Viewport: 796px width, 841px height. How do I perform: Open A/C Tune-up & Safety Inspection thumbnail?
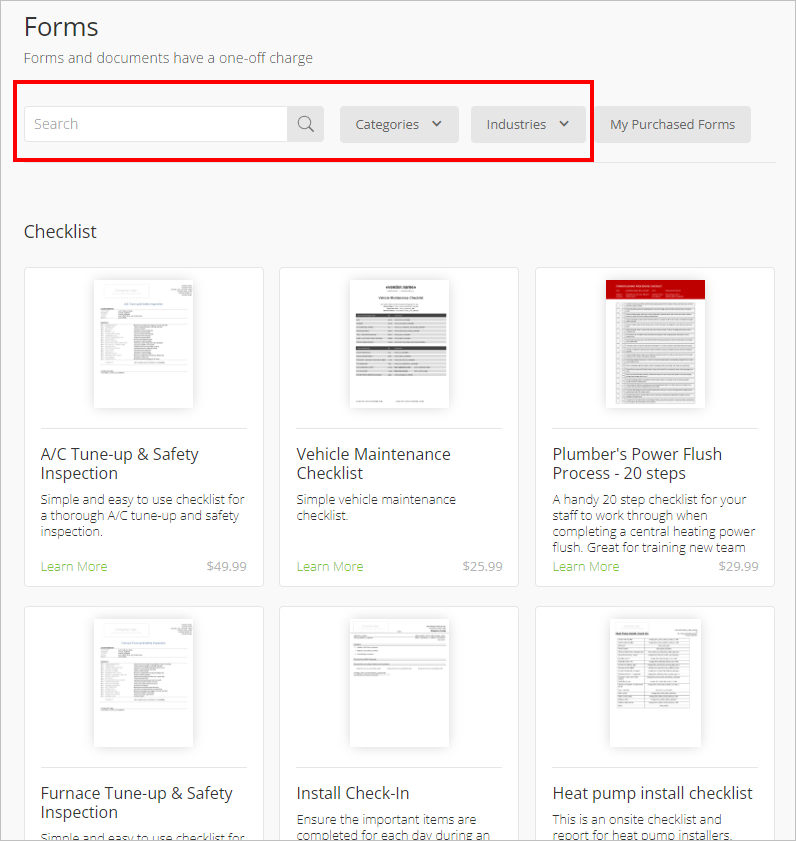click(x=143, y=344)
